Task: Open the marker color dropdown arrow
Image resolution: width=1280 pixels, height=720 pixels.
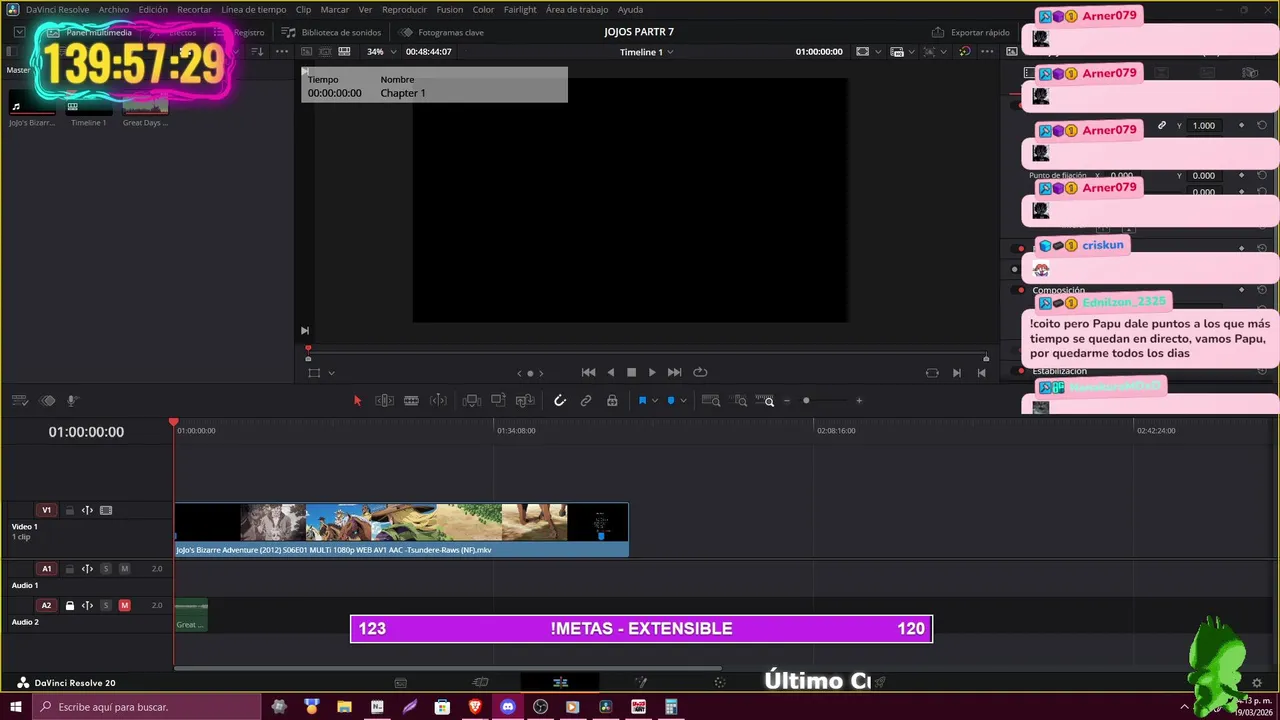Action: (x=683, y=401)
